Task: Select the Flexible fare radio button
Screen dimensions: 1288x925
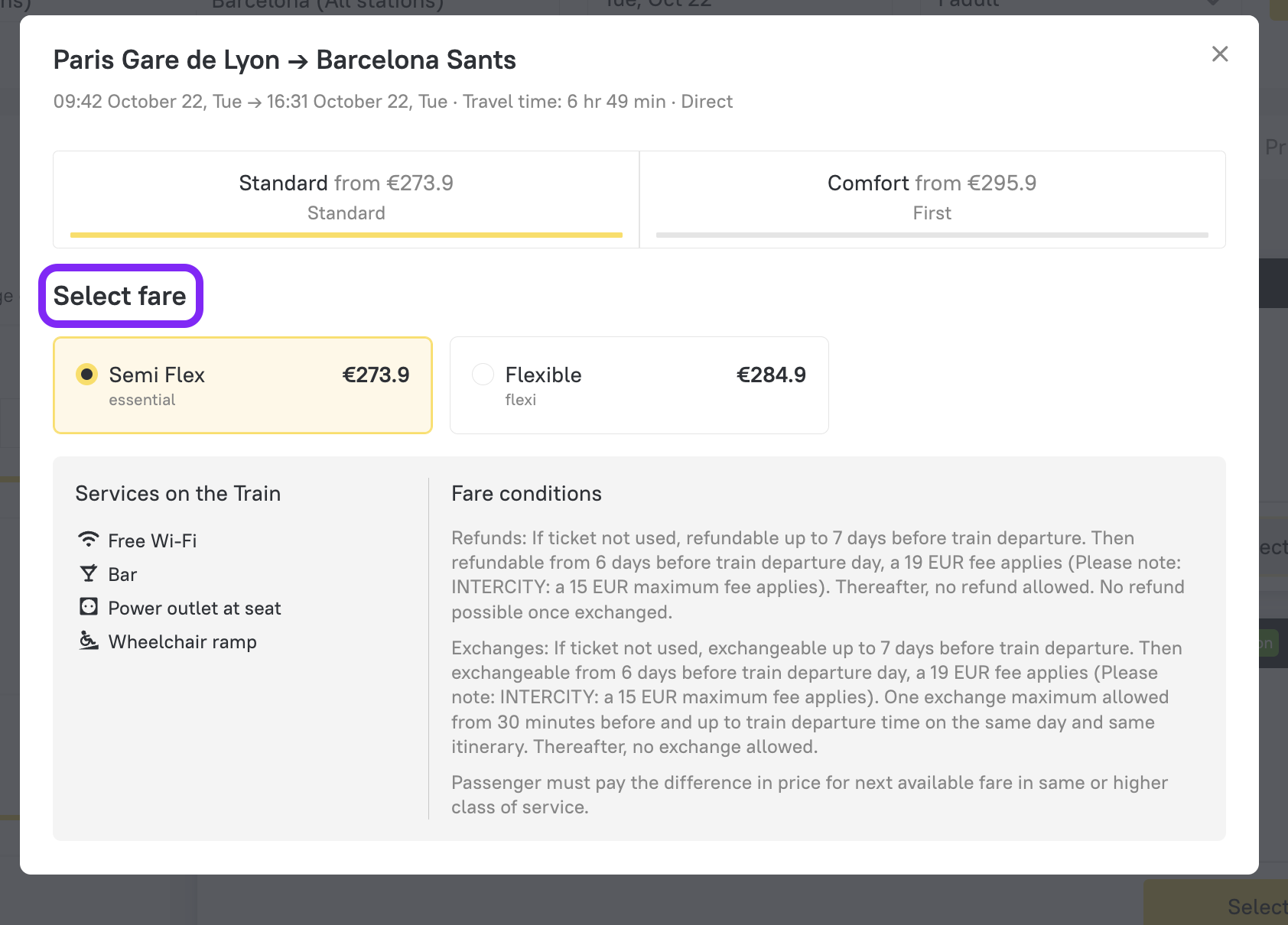Action: (x=483, y=375)
